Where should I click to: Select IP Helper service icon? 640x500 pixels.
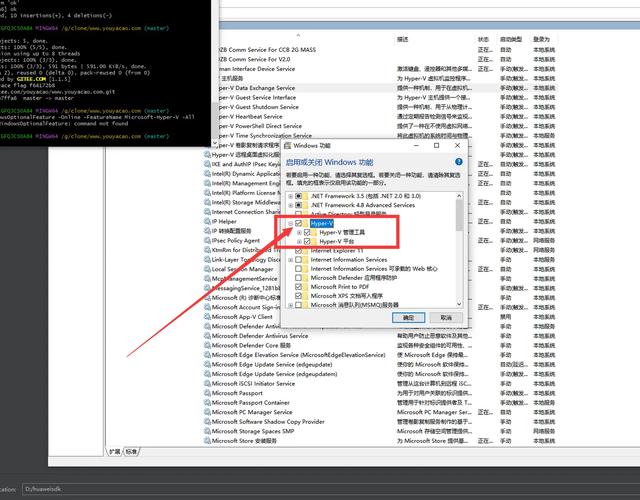(207, 221)
